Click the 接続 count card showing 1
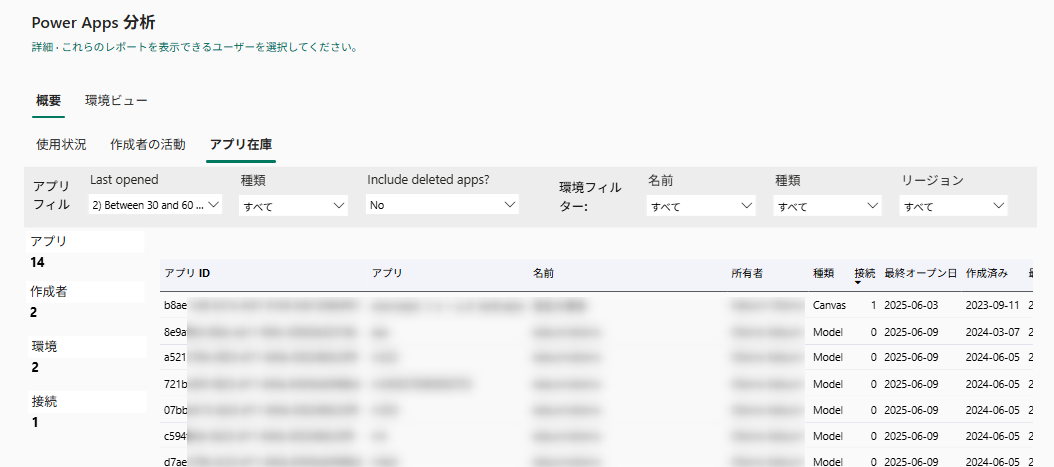The image size is (1054, 467). 85,412
